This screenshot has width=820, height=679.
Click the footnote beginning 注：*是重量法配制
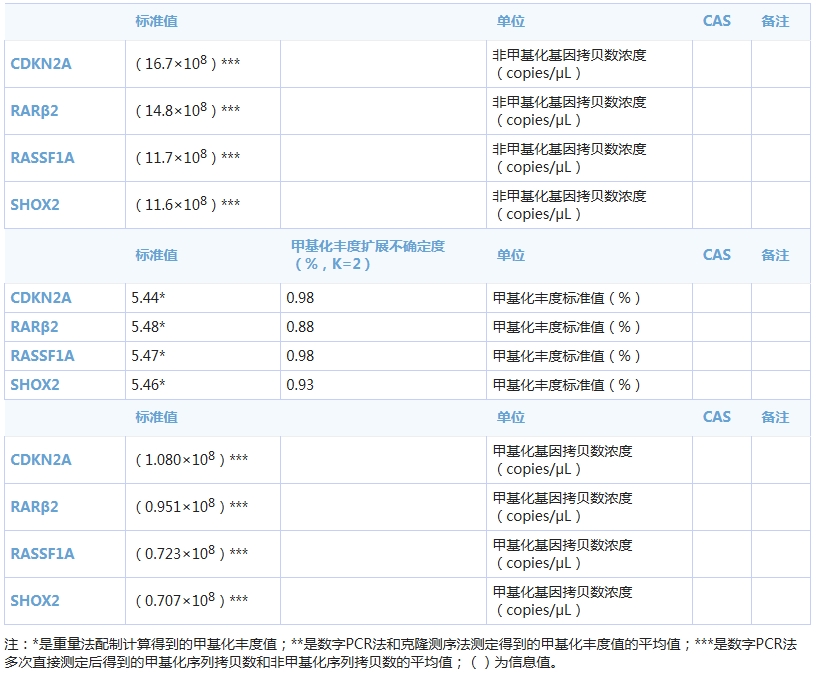(x=401, y=653)
